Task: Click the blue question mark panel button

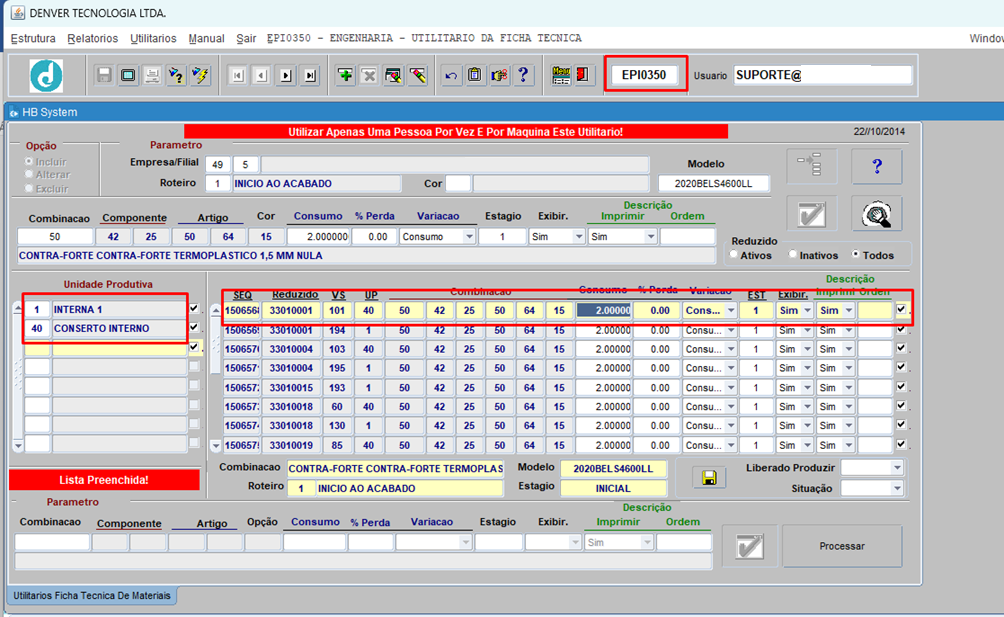Action: click(x=877, y=166)
